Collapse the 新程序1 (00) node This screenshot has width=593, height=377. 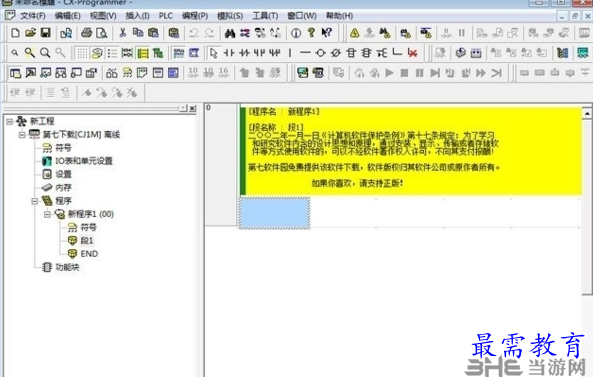tap(47, 214)
